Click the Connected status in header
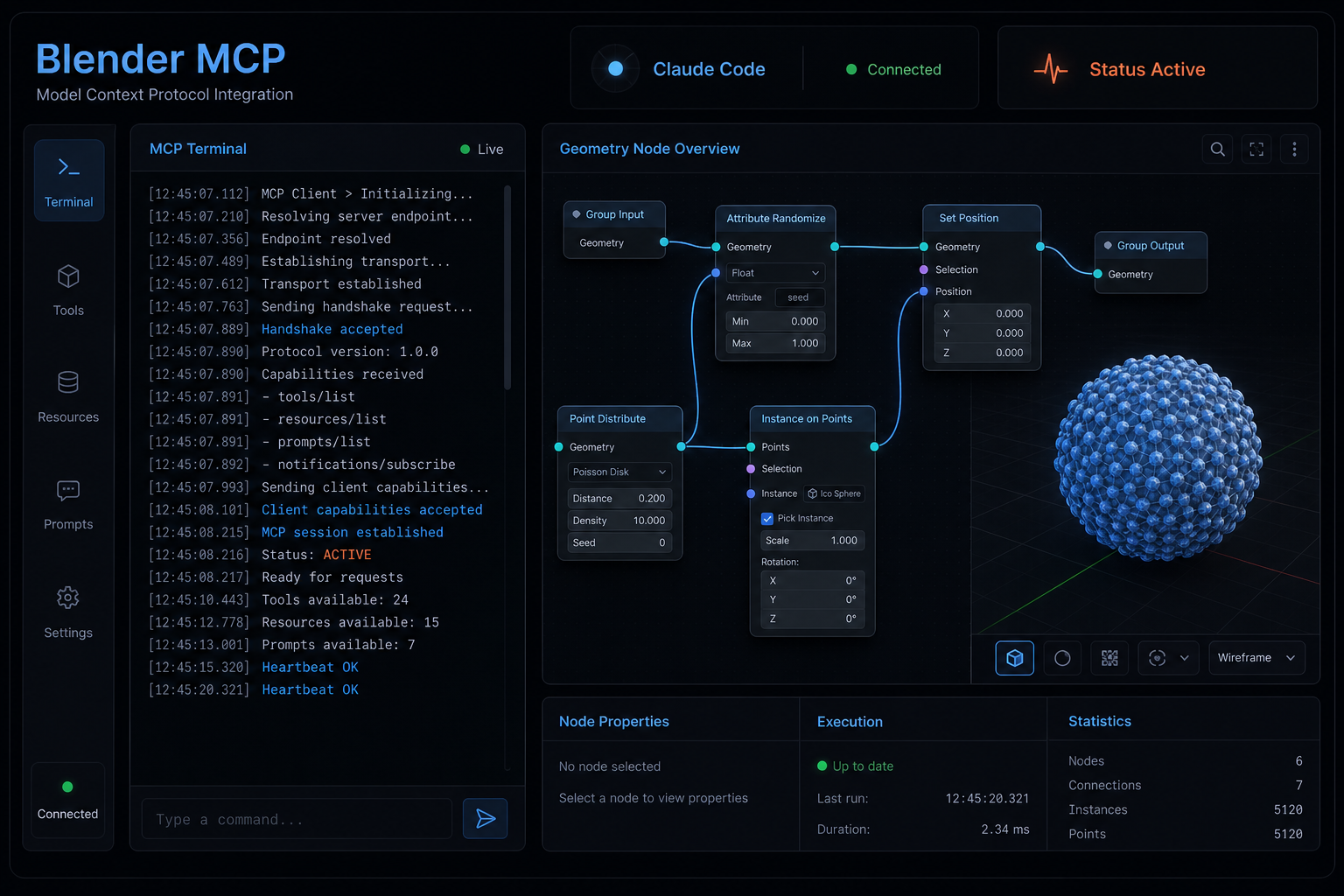Image resolution: width=1344 pixels, height=896 pixels. point(894,69)
